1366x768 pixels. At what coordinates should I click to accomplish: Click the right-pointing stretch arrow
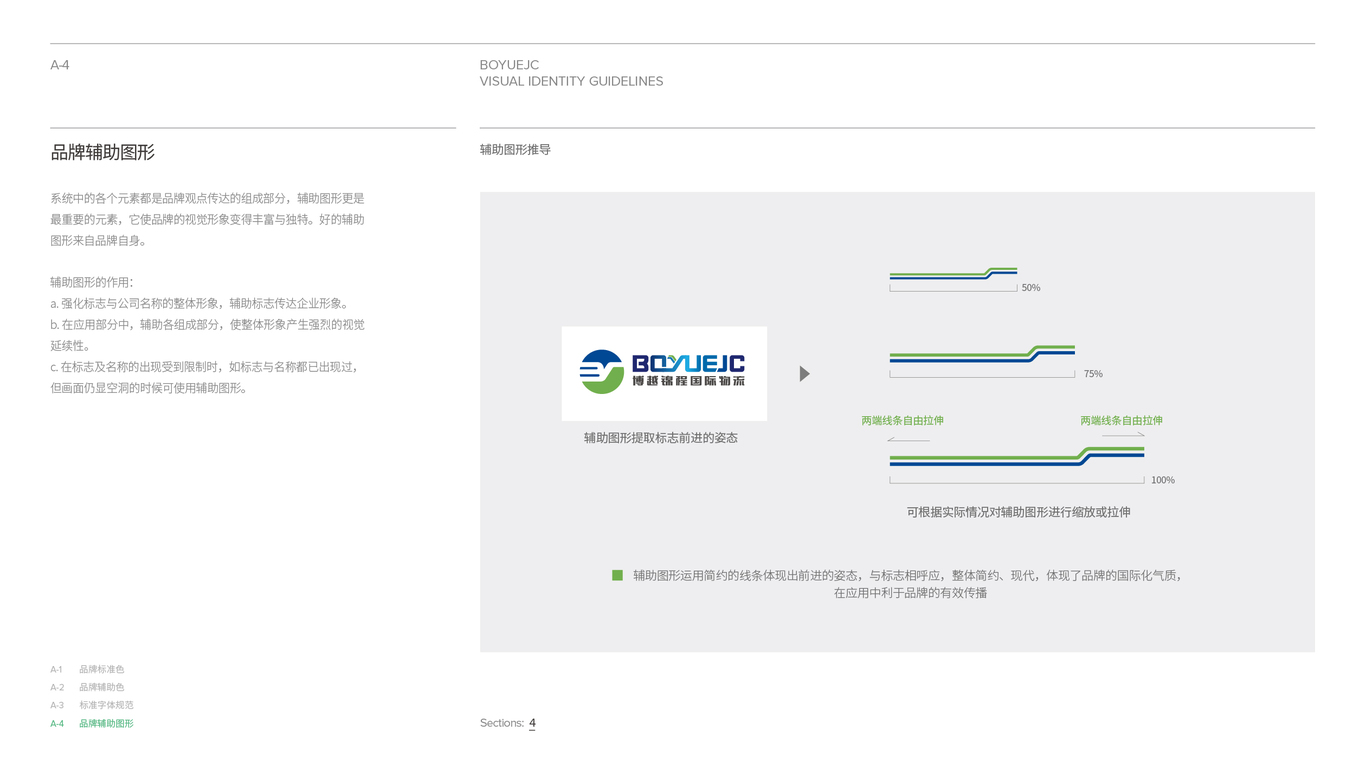[1123, 435]
